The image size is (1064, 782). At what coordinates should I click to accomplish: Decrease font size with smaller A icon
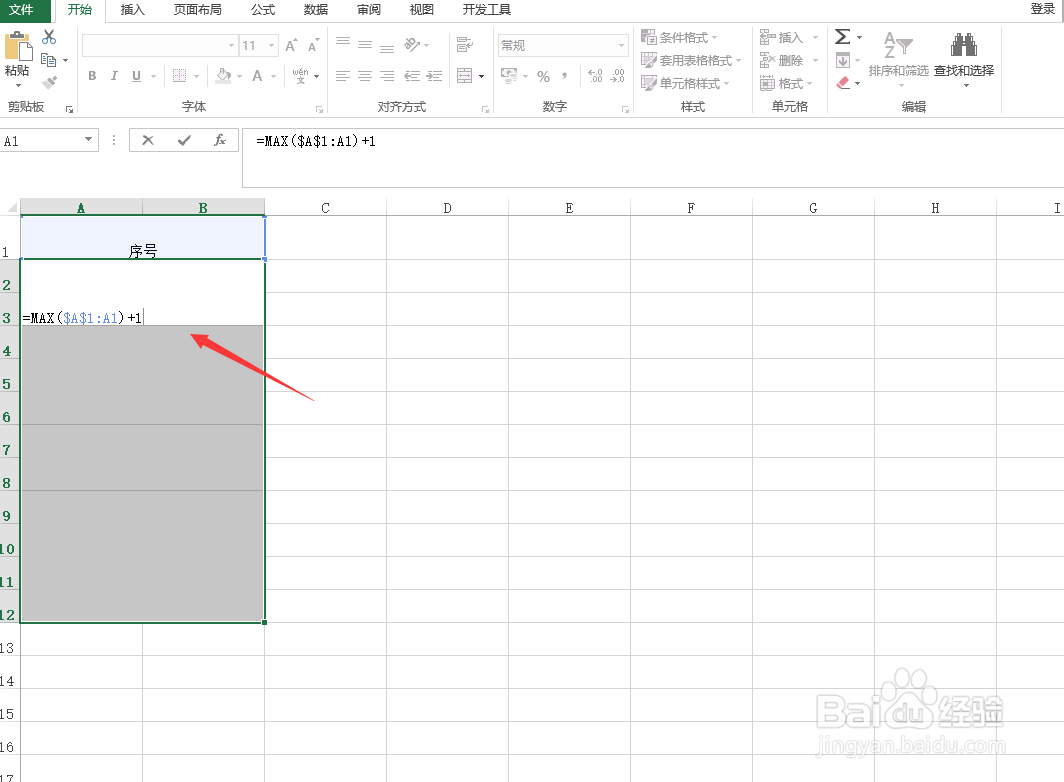click(x=313, y=45)
